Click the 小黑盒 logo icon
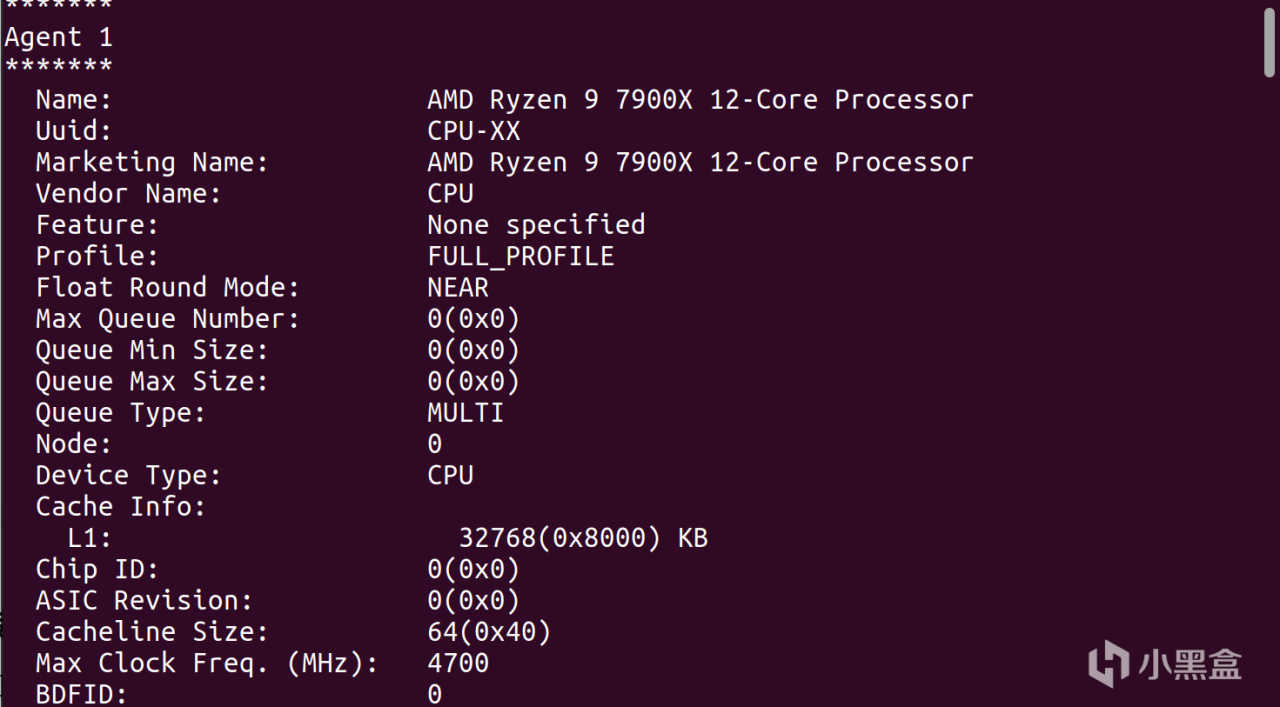 click(1109, 664)
